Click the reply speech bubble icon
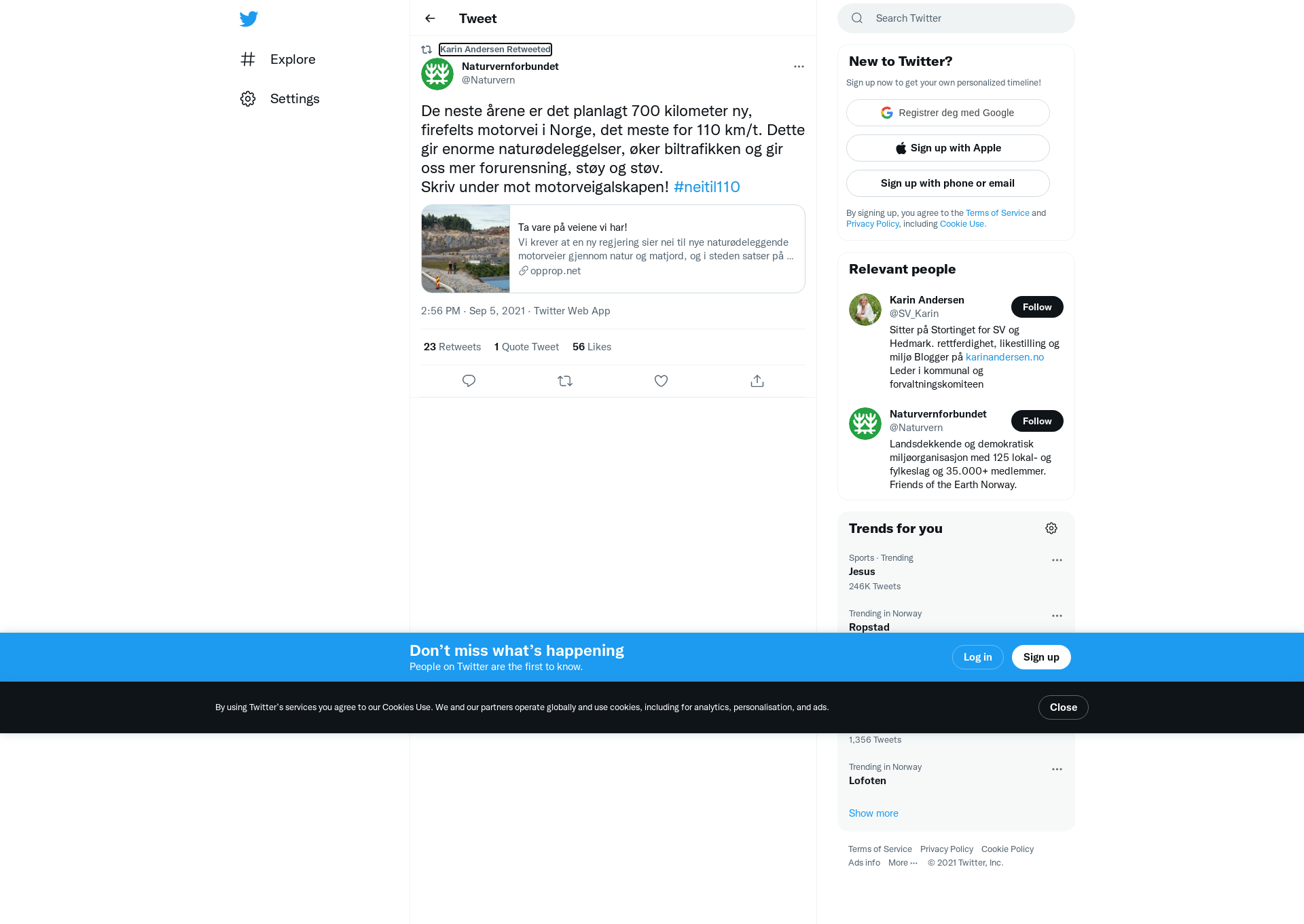Screen dimensions: 1304x924 pyautogui.click(x=469, y=381)
